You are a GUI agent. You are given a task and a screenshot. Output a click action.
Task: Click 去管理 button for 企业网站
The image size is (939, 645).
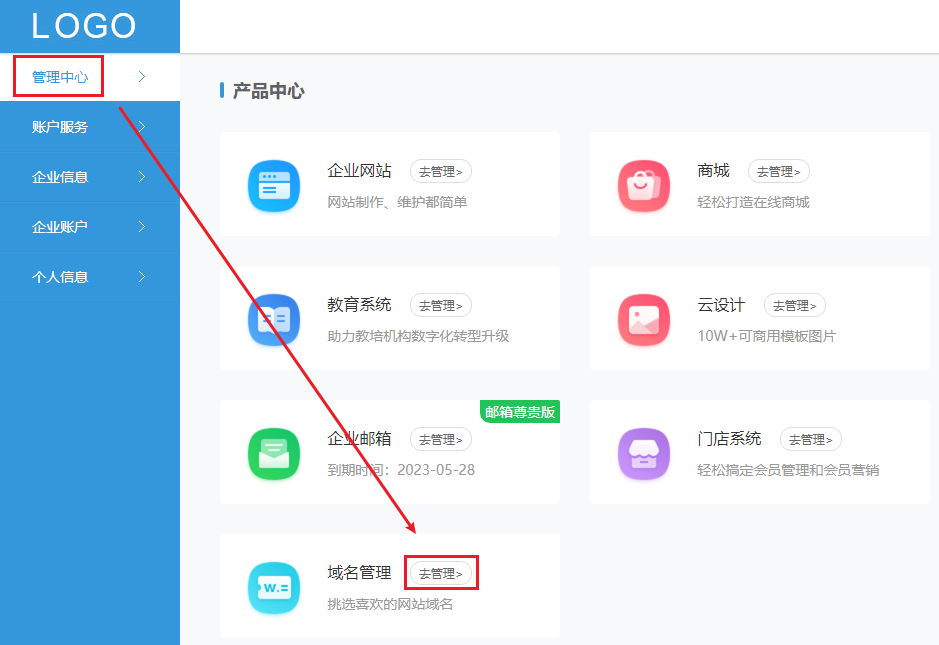click(441, 171)
